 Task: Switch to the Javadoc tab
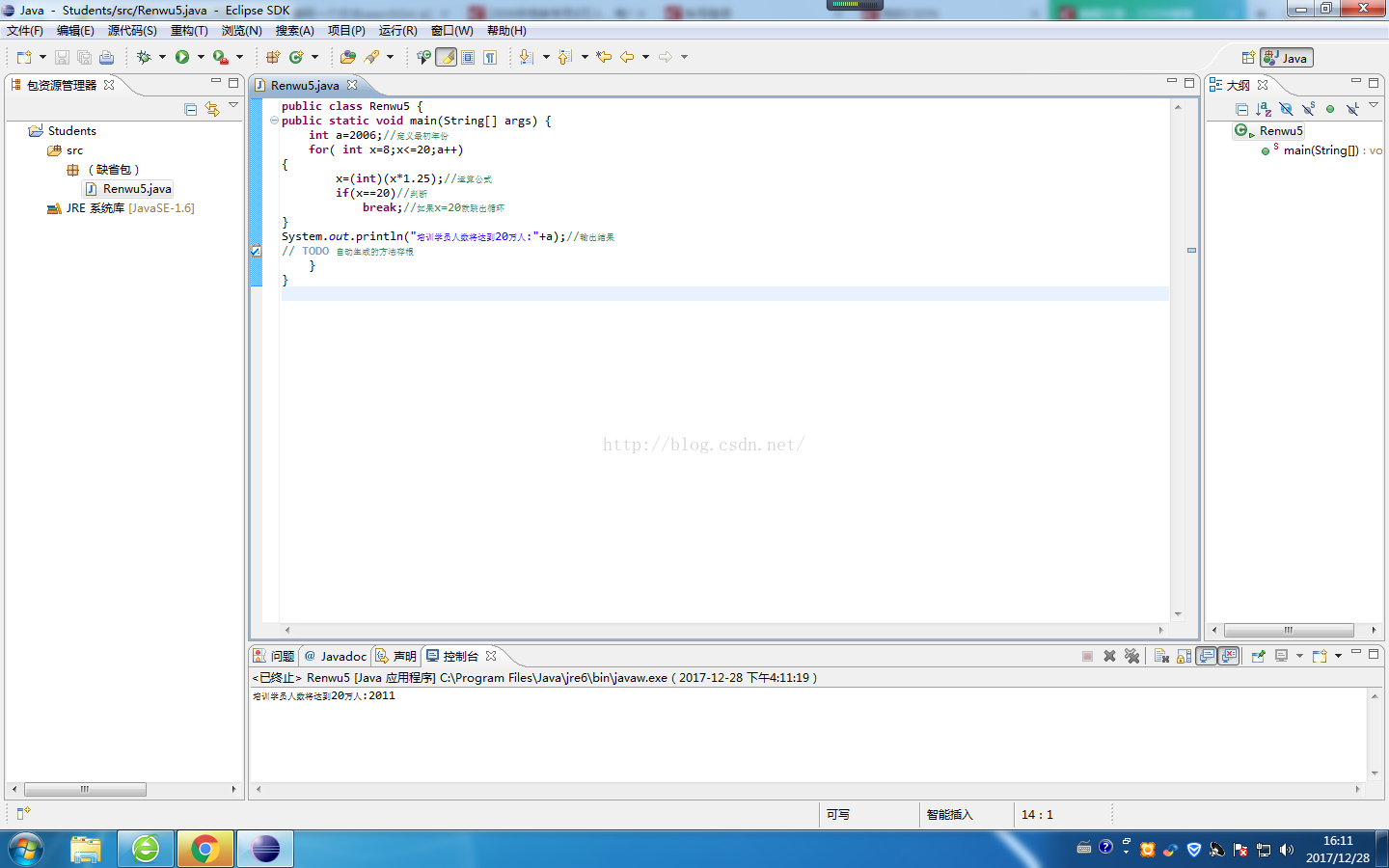[336, 656]
